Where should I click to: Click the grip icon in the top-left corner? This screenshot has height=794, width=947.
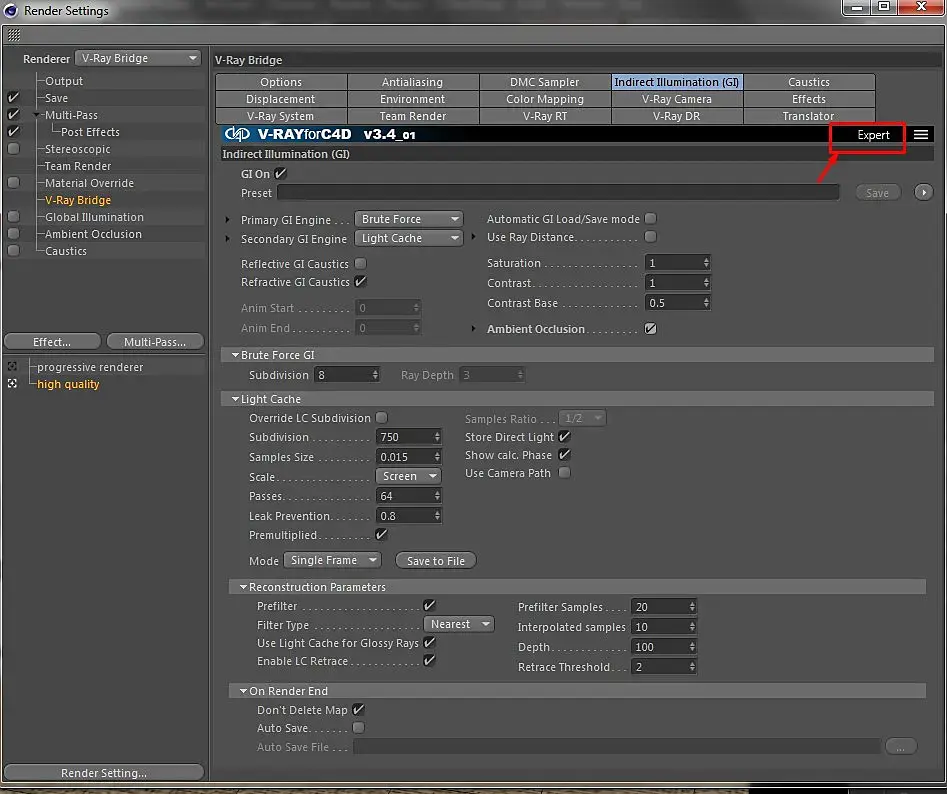click(14, 35)
